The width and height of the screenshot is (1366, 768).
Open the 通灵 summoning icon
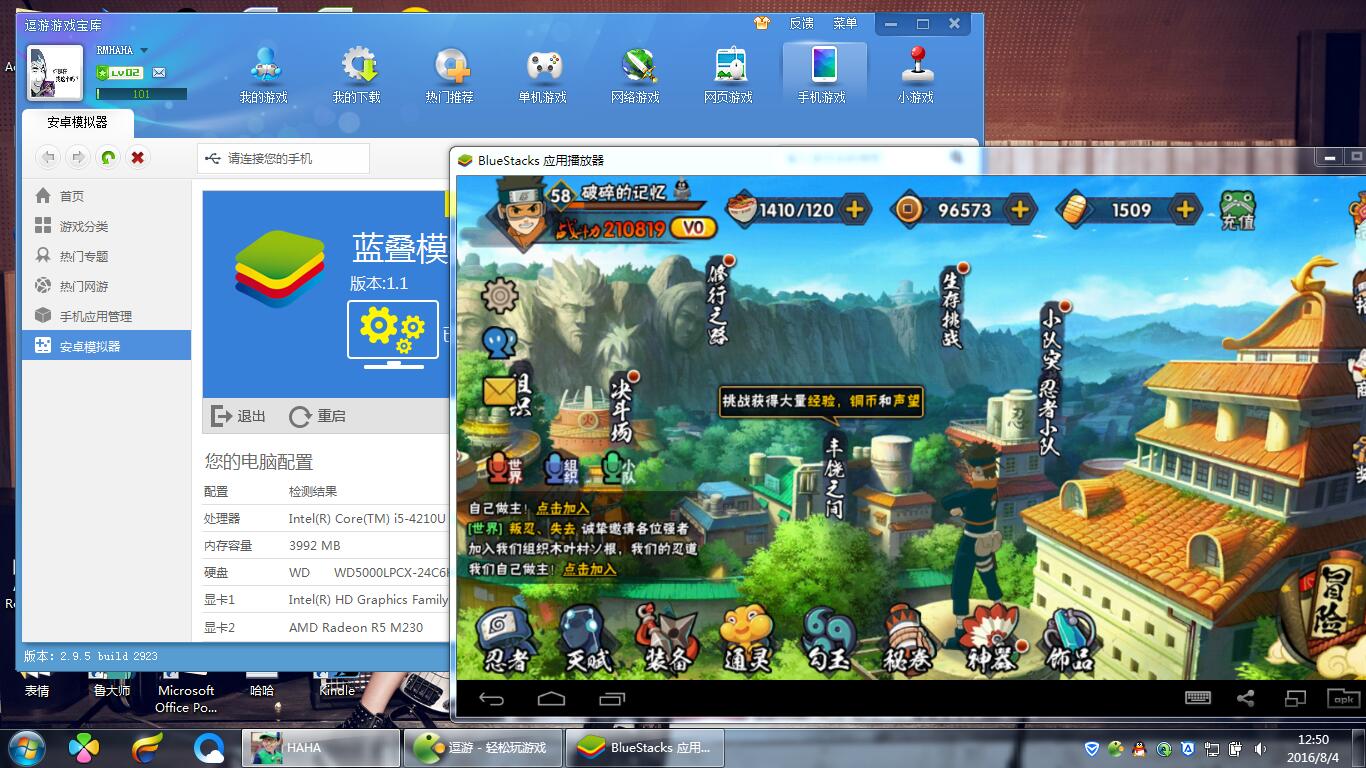tap(746, 639)
